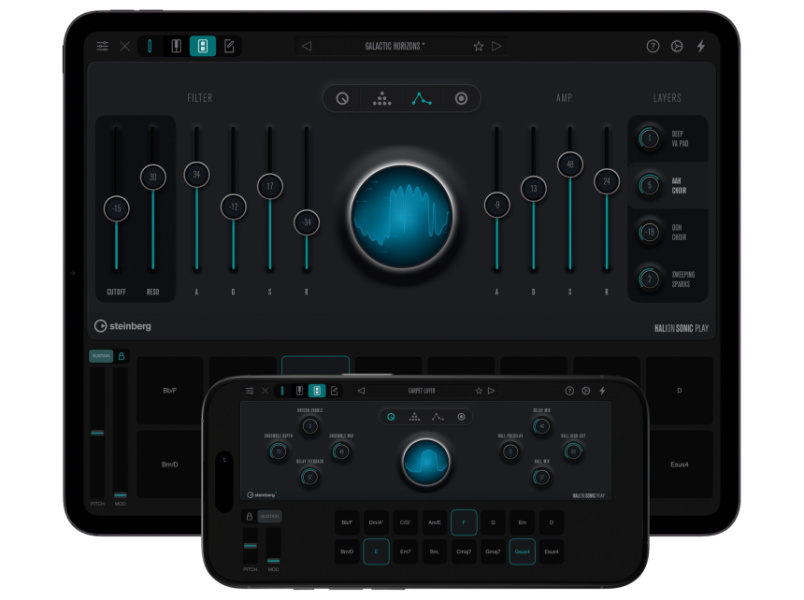Select the keyboard view icon on the phone
Screen dimensions: 804x600
click(x=299, y=391)
